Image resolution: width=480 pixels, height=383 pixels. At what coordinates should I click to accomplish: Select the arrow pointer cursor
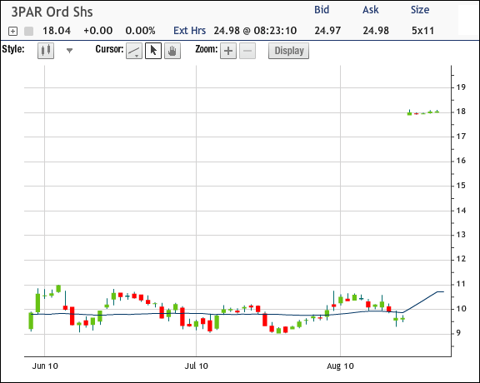tap(153, 51)
